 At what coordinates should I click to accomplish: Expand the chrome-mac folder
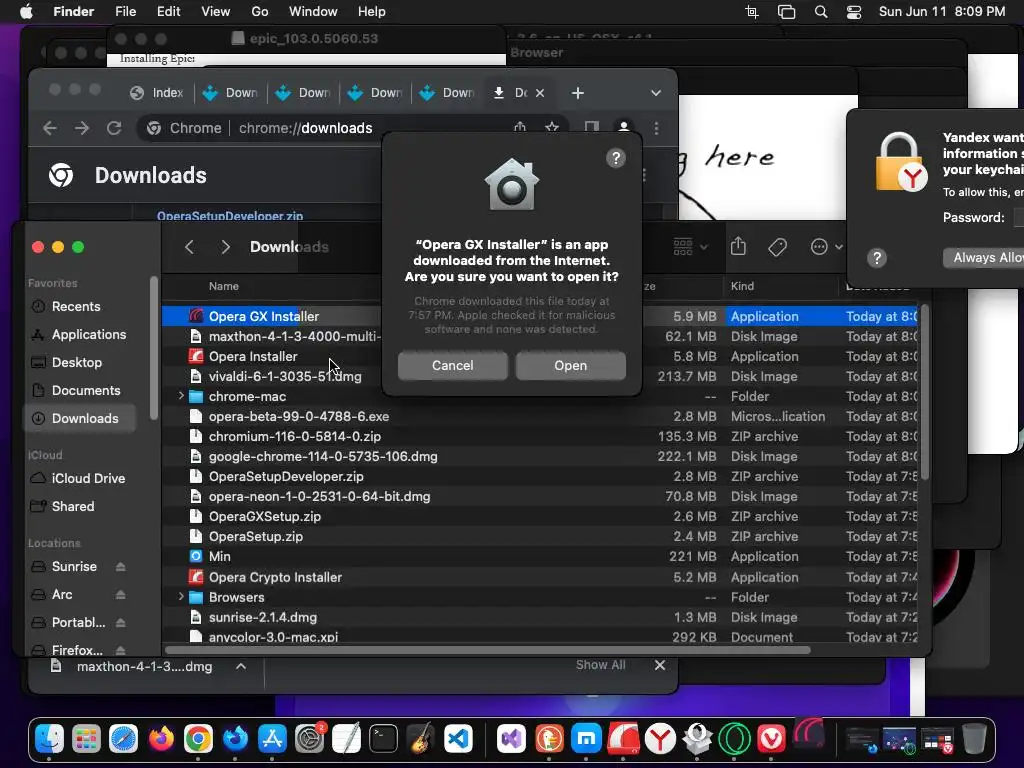pyautogui.click(x=181, y=396)
